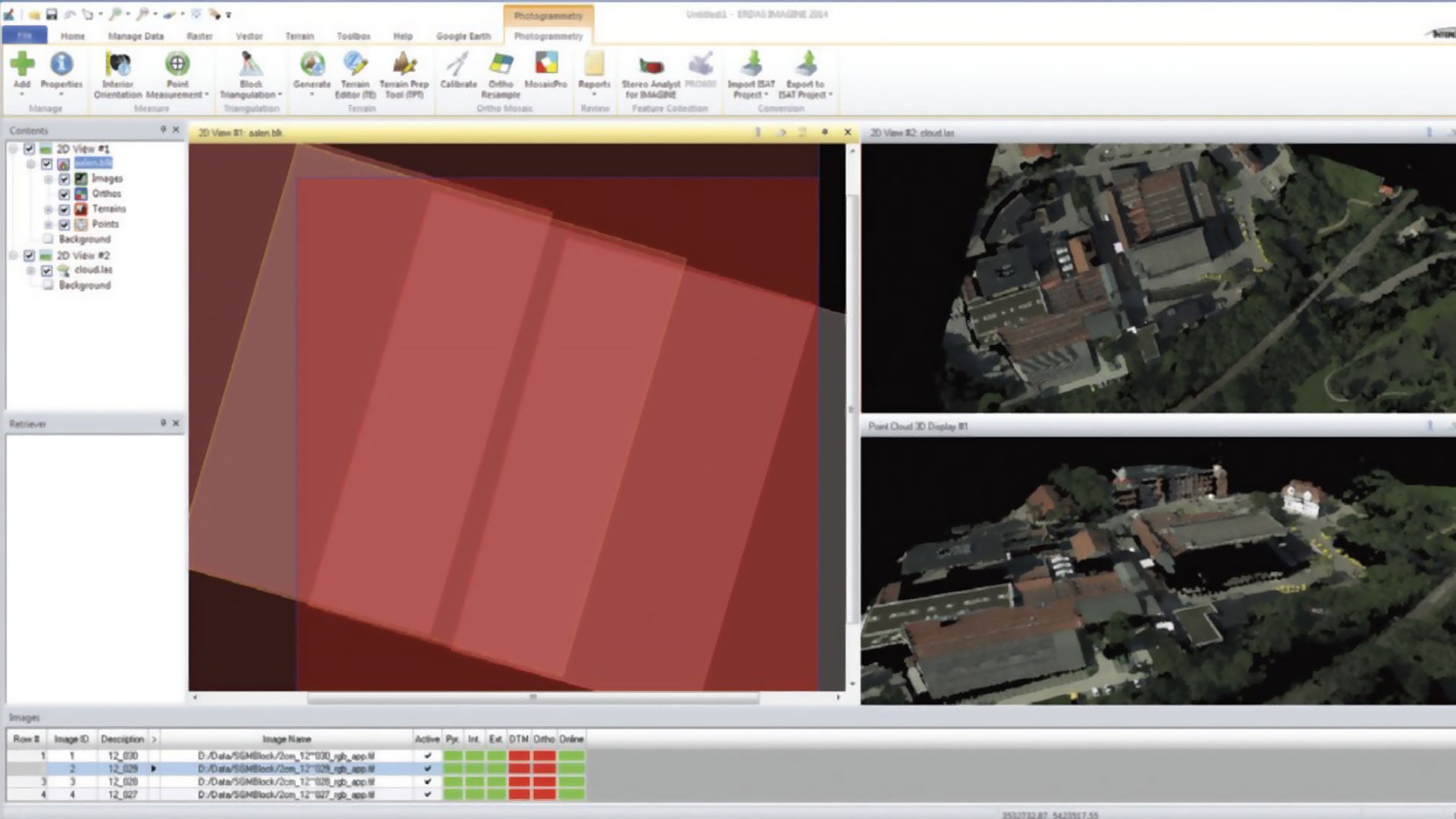Switch to the Raster ribbon tab
Viewport: 1456px width, 819px height.
click(199, 36)
